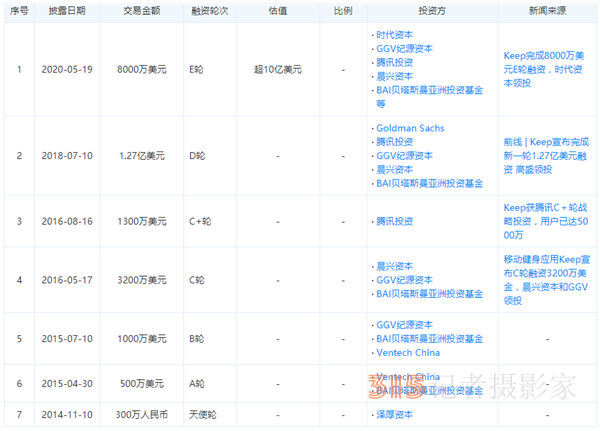Select amount cell 1000万美元
Image resolution: width=600 pixels, height=431 pixels.
pos(142,339)
